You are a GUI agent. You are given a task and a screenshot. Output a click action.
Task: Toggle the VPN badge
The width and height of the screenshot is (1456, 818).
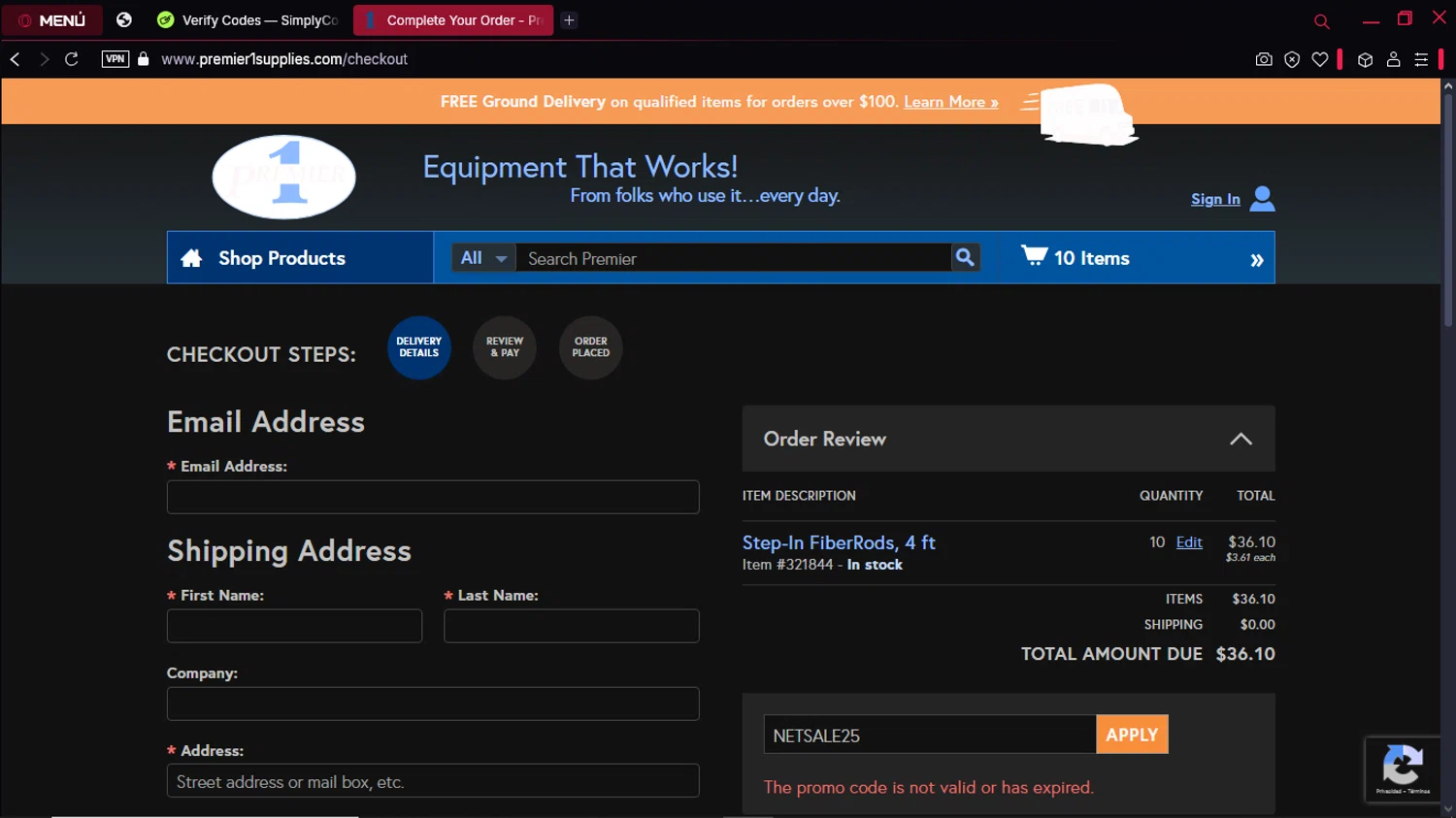coord(116,59)
